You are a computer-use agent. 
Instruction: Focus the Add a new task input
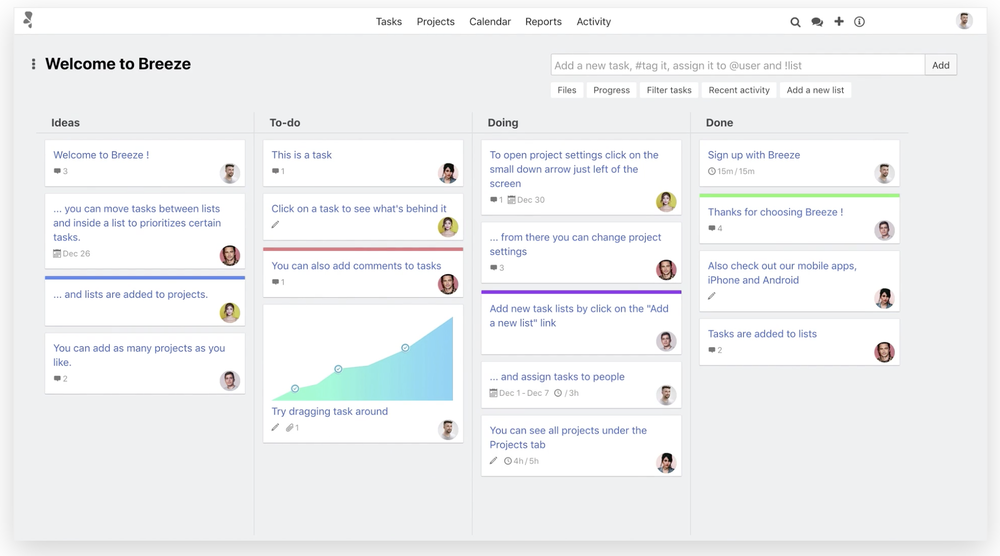point(738,65)
